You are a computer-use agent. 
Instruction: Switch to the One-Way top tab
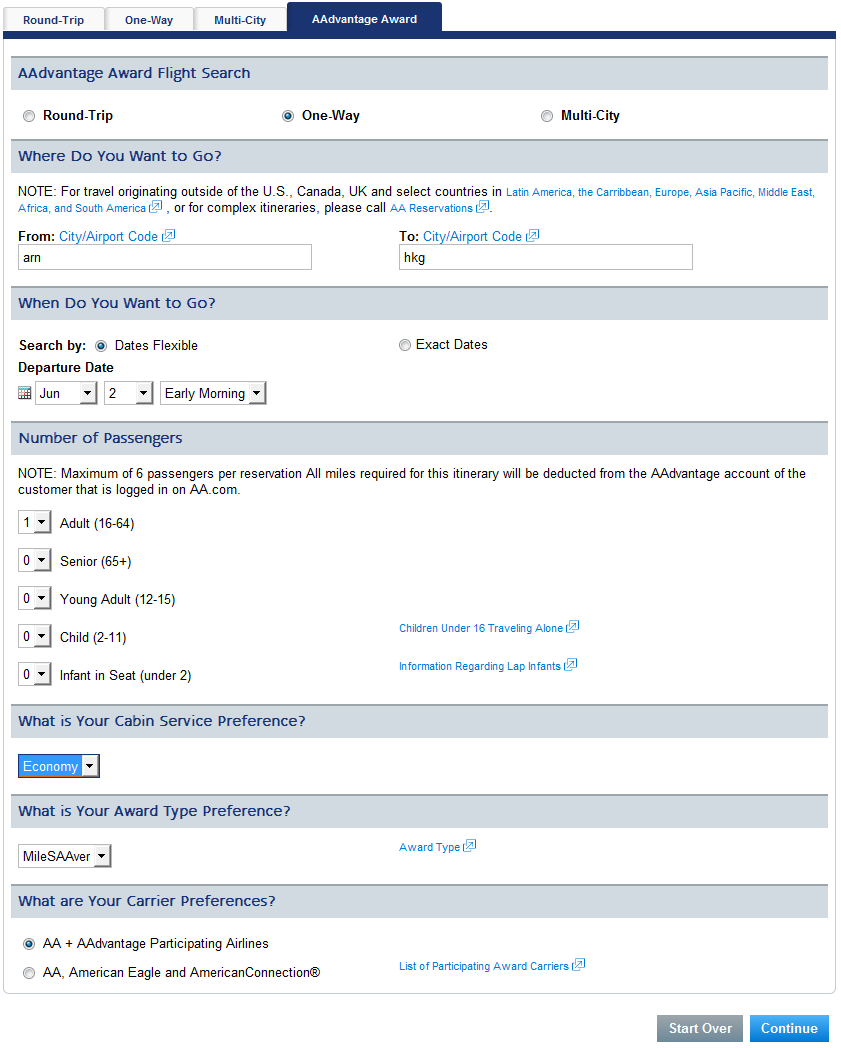tap(149, 19)
